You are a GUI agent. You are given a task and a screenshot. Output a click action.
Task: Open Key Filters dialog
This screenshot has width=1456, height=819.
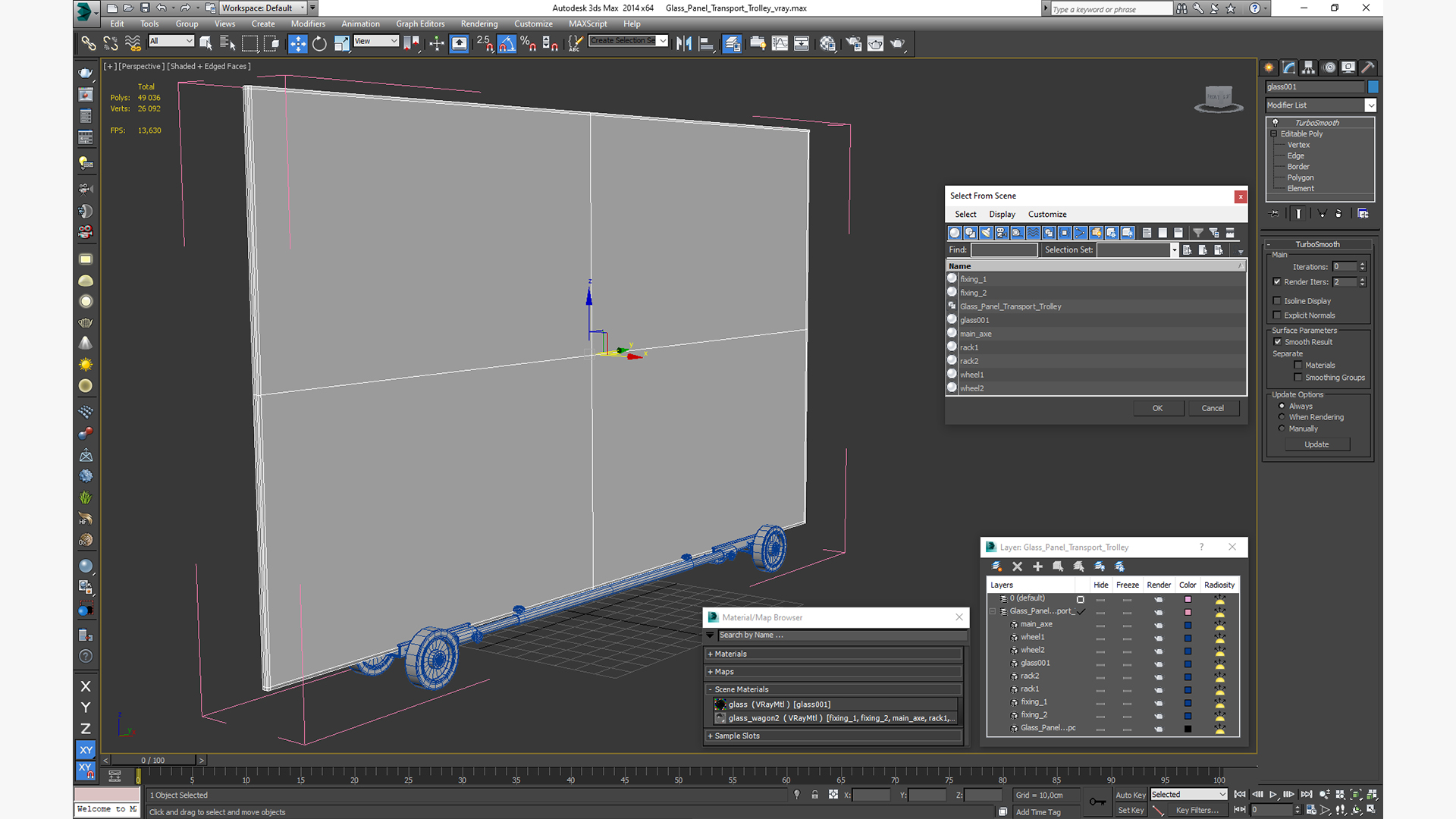click(x=1197, y=811)
